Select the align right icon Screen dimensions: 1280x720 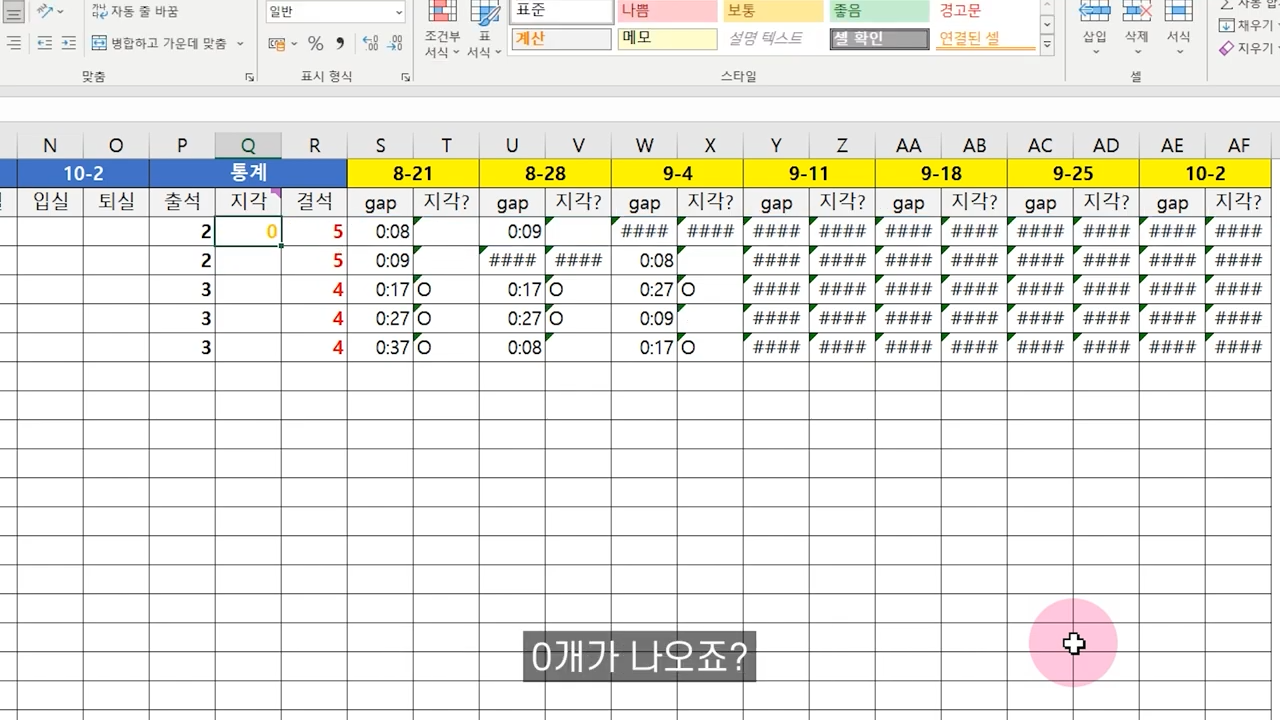[14, 43]
